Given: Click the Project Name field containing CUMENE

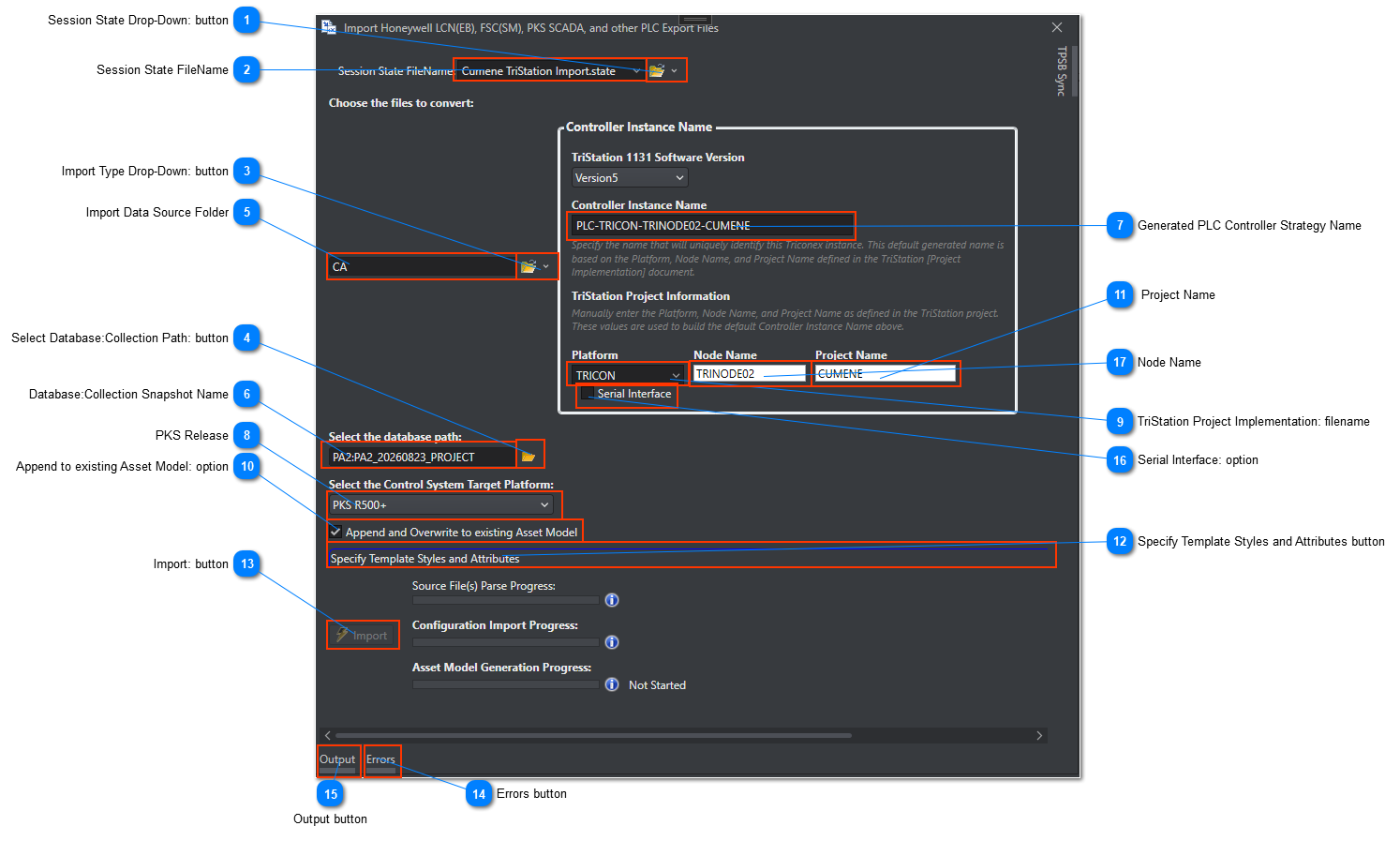Looking at the screenshot, I should point(886,374).
